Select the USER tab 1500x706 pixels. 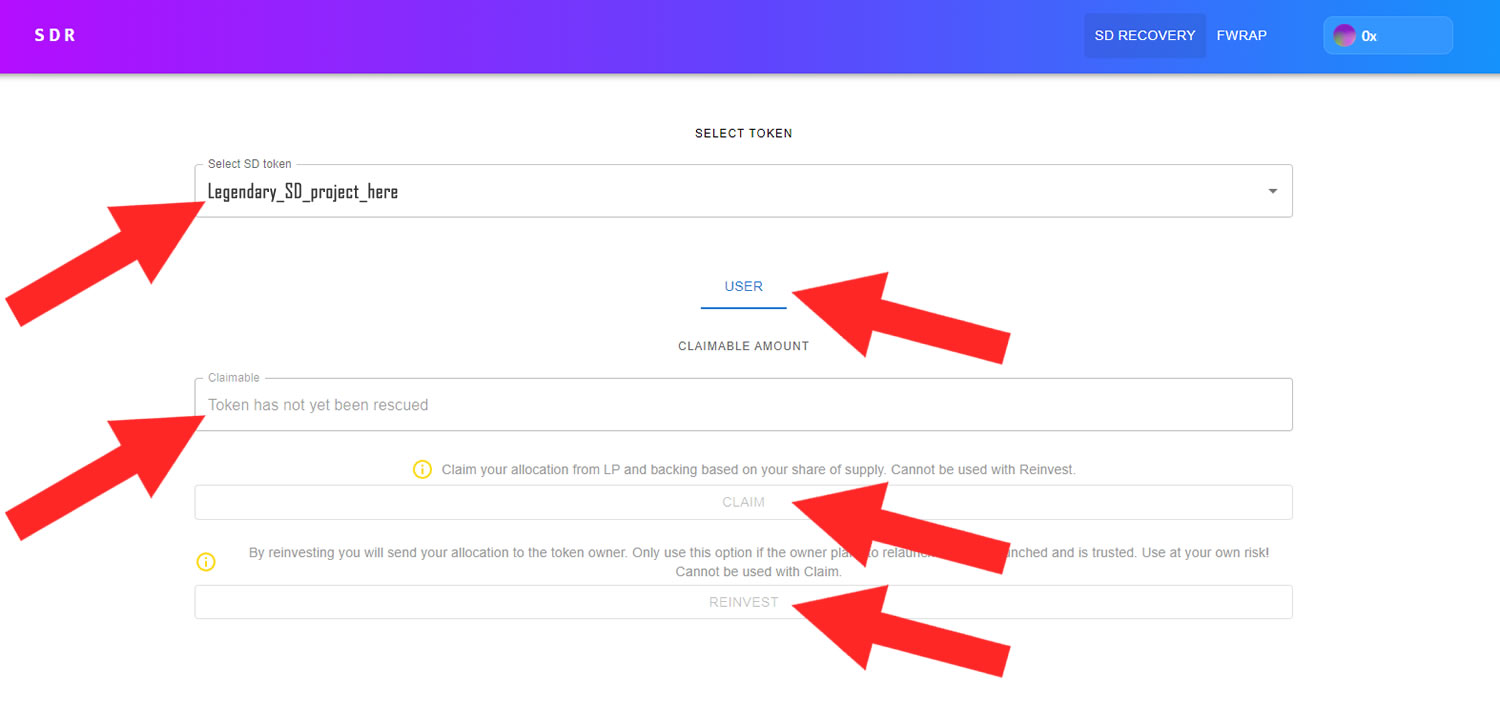(743, 287)
